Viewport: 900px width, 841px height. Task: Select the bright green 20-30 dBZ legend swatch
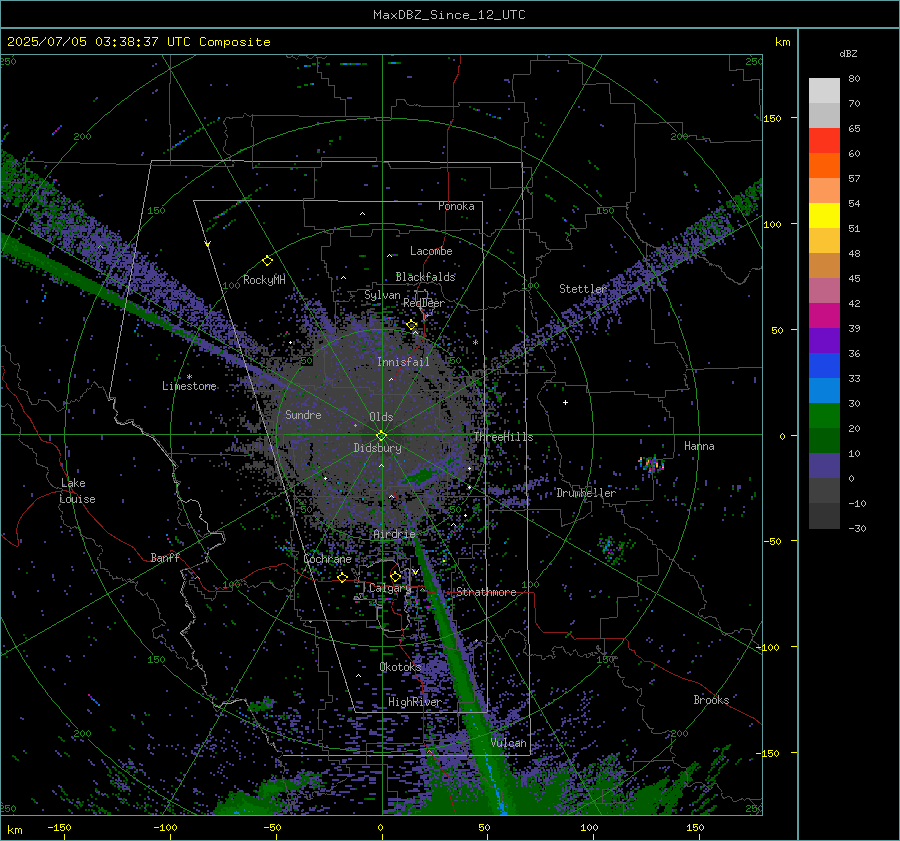coord(824,415)
